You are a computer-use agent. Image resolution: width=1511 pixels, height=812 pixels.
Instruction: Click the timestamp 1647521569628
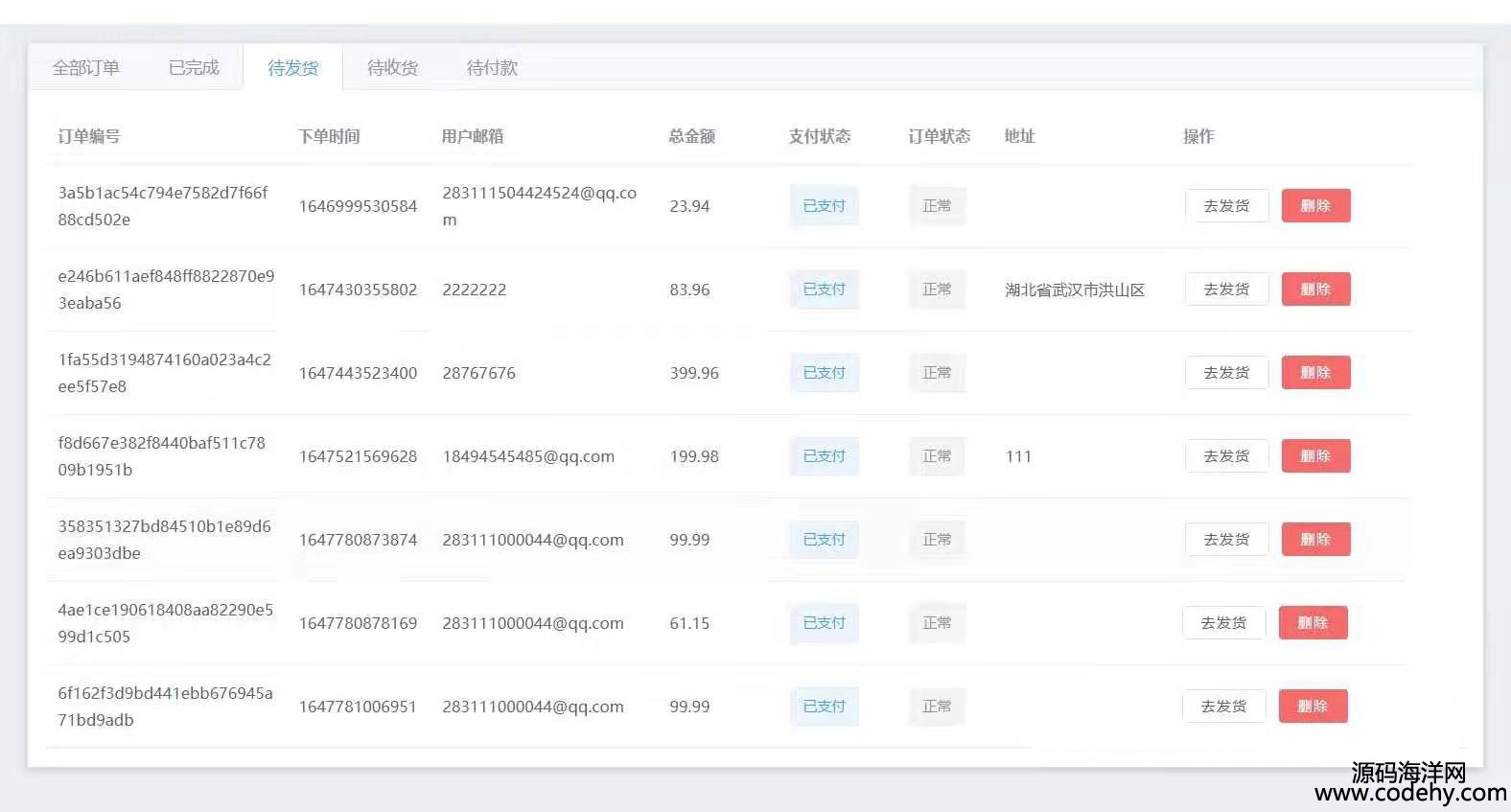[358, 456]
